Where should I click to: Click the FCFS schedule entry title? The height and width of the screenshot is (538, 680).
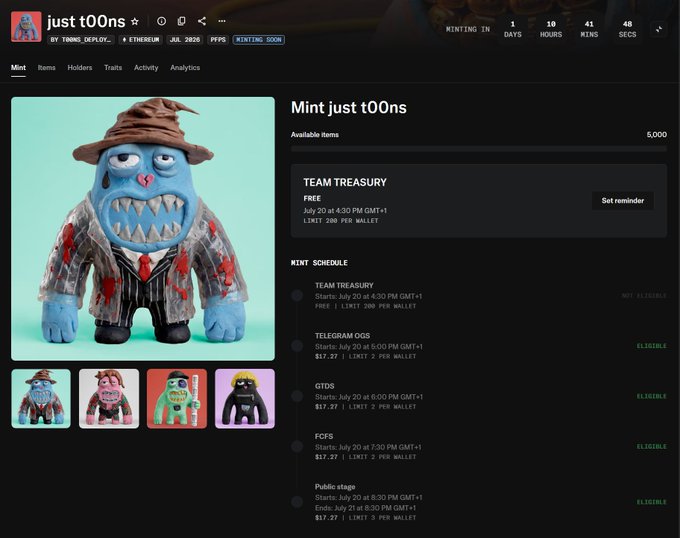(x=324, y=436)
